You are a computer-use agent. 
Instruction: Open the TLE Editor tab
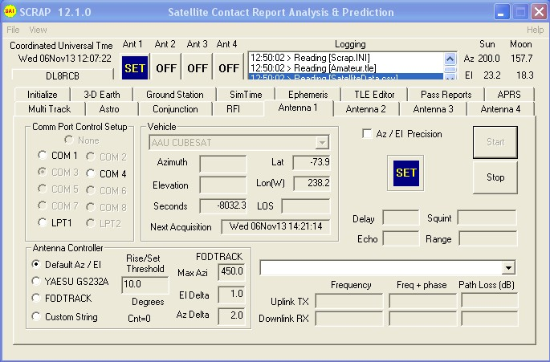(374, 95)
